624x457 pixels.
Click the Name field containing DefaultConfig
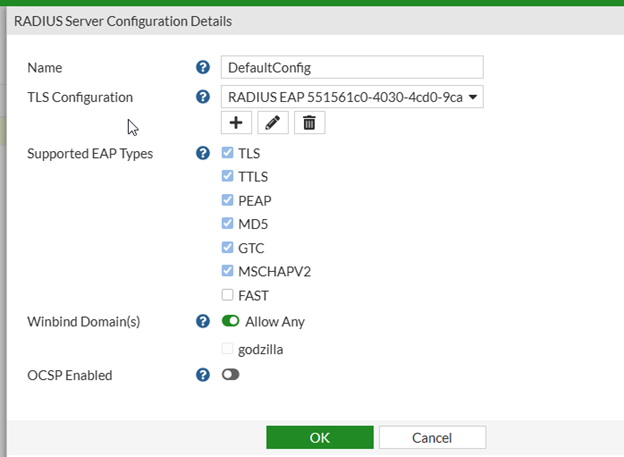(x=351, y=67)
